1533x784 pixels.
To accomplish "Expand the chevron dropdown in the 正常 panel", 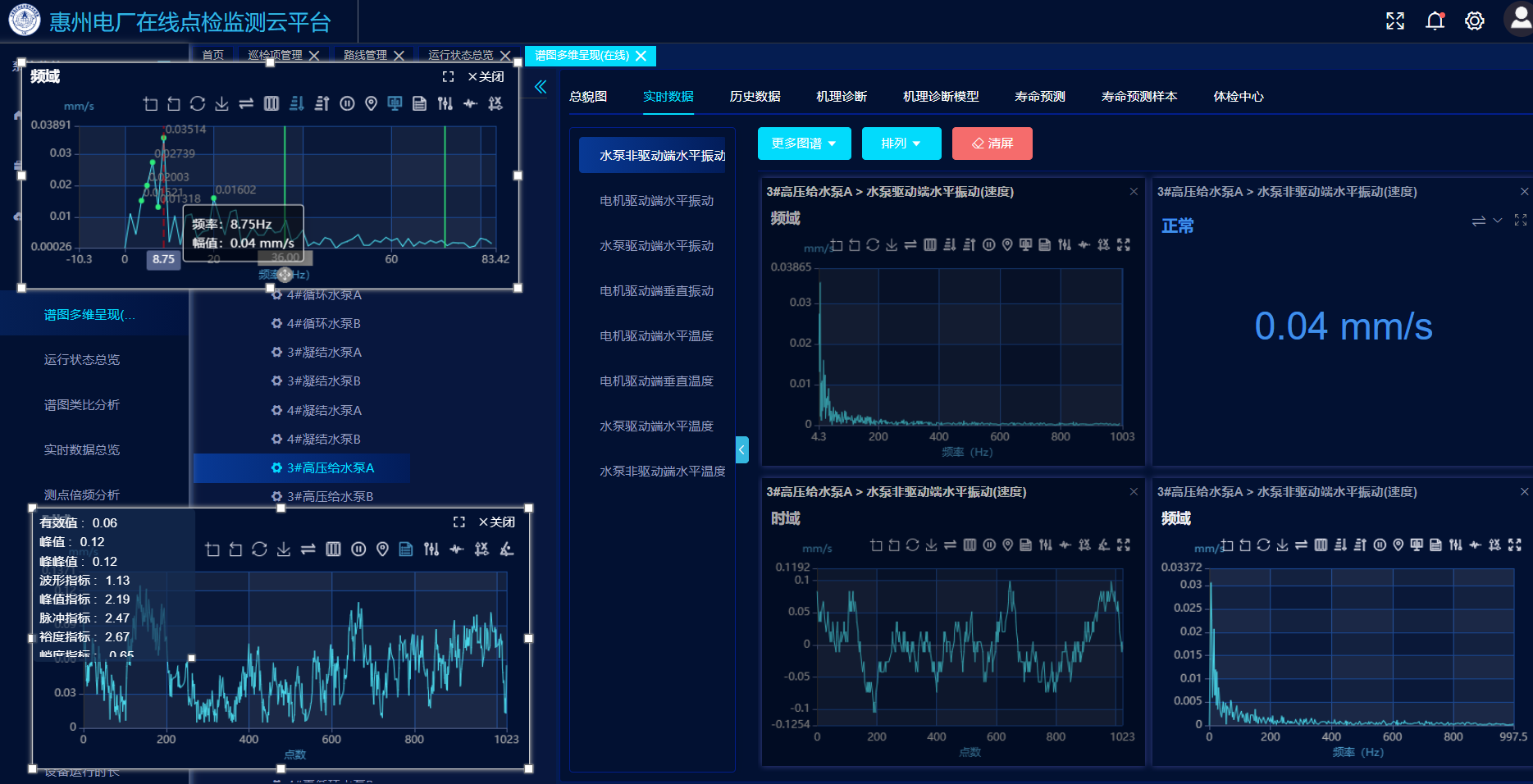I will pos(1497,221).
